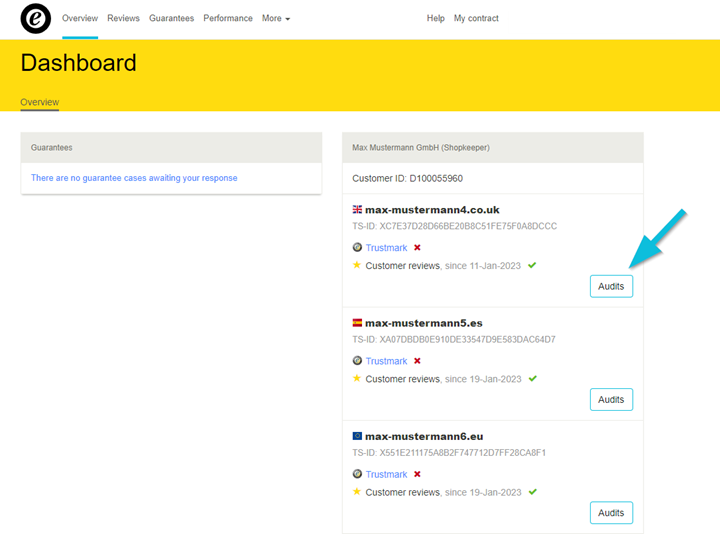The height and width of the screenshot is (534, 720).
Task: Open Trustmark link for max-mustermann5.es
Action: pos(386,361)
